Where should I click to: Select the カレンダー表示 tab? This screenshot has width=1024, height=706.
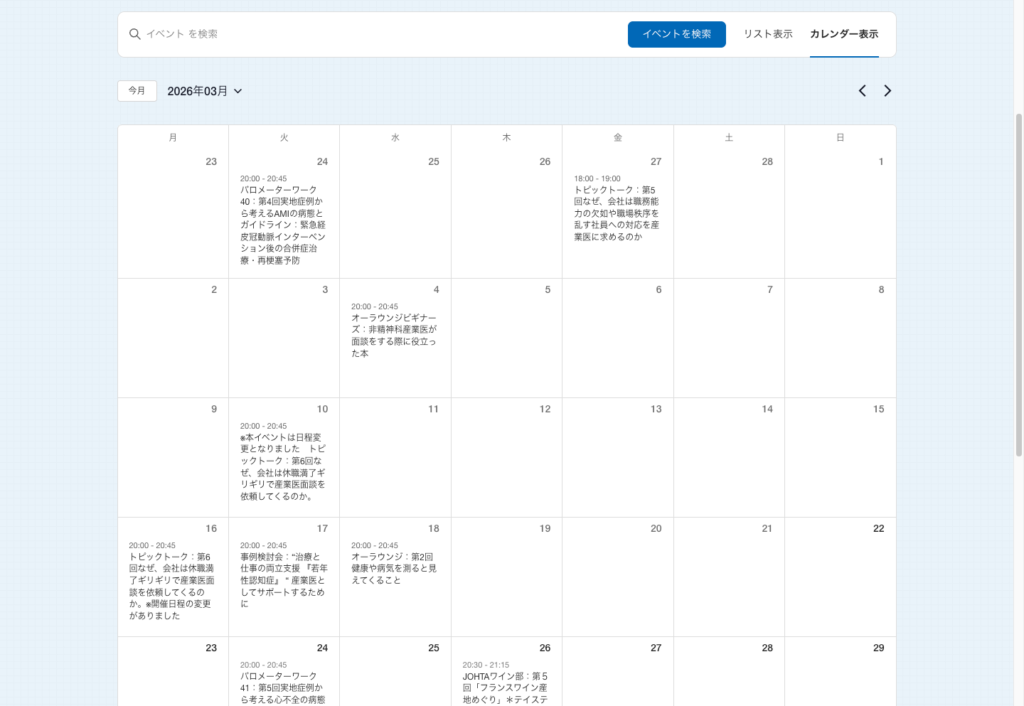[x=844, y=34]
